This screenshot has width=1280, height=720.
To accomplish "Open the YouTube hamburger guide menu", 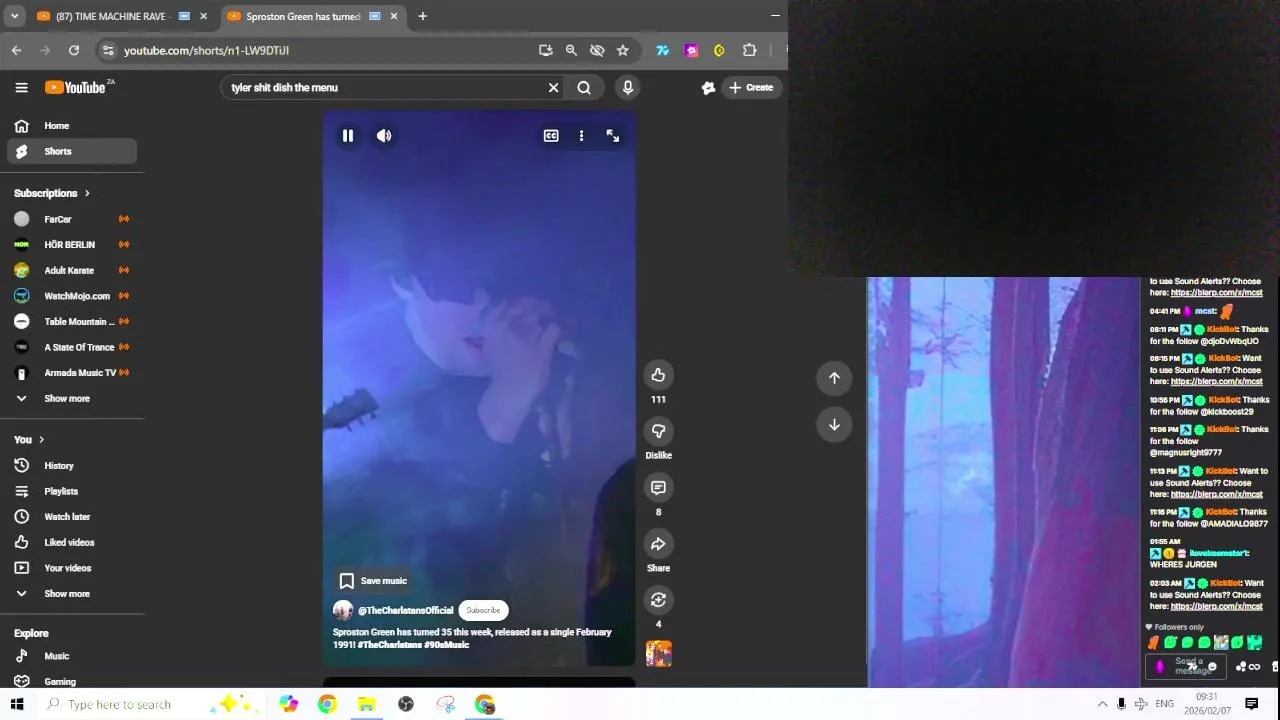I will (x=21, y=87).
